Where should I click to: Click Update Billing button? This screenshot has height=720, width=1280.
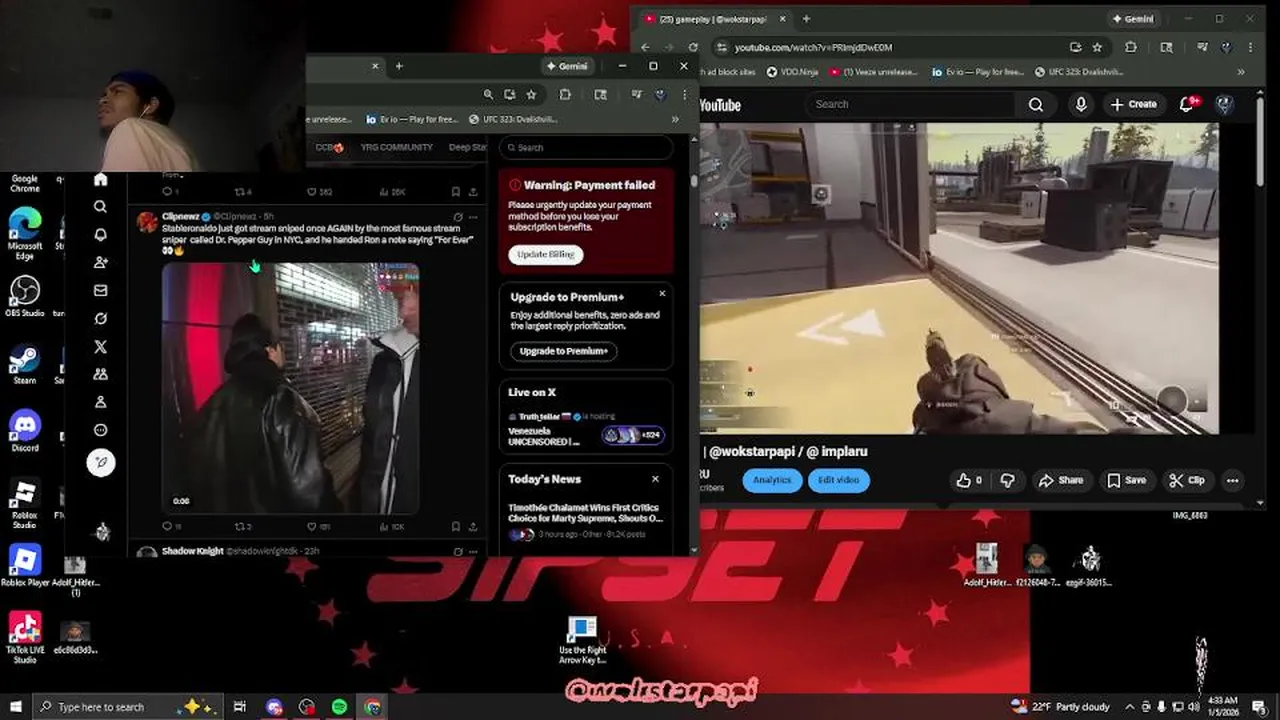point(546,254)
